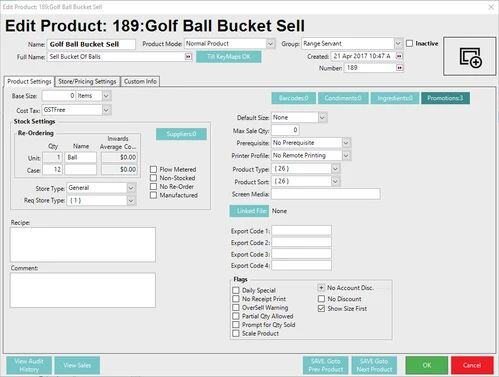Click the View Sales button
The image size is (499, 377).
click(x=77, y=365)
